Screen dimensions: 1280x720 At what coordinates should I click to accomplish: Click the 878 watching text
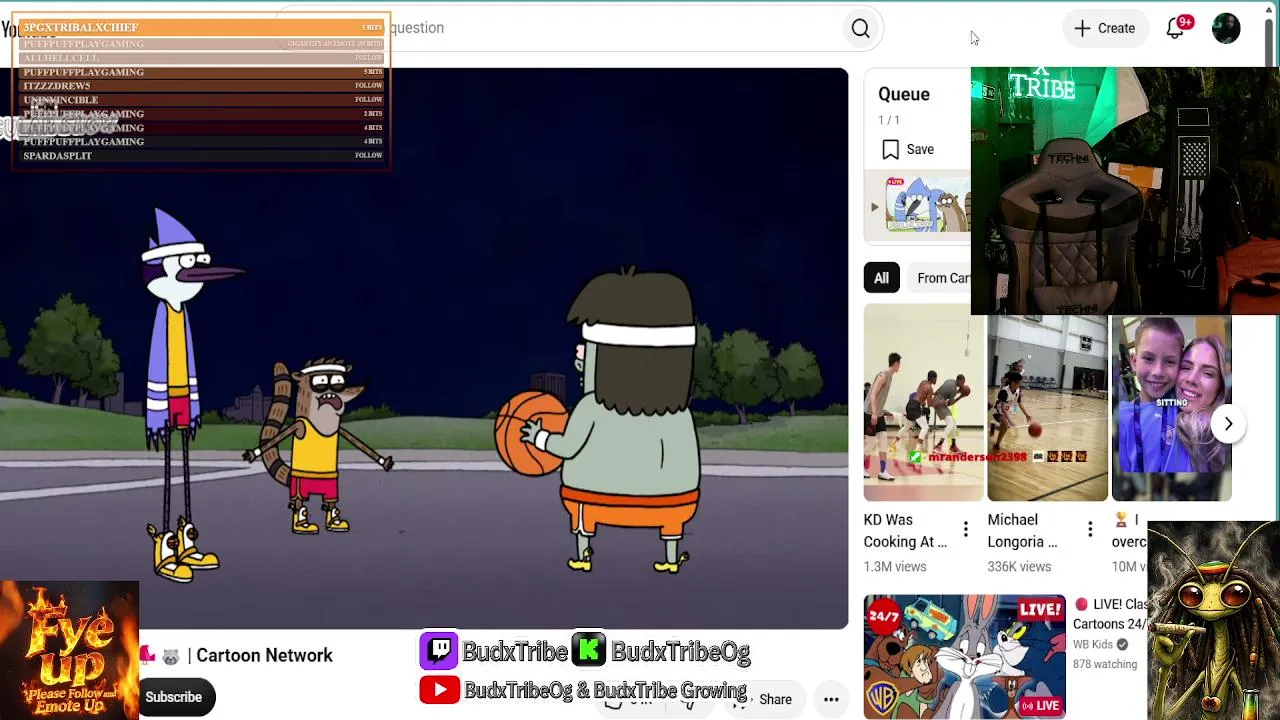click(1105, 664)
